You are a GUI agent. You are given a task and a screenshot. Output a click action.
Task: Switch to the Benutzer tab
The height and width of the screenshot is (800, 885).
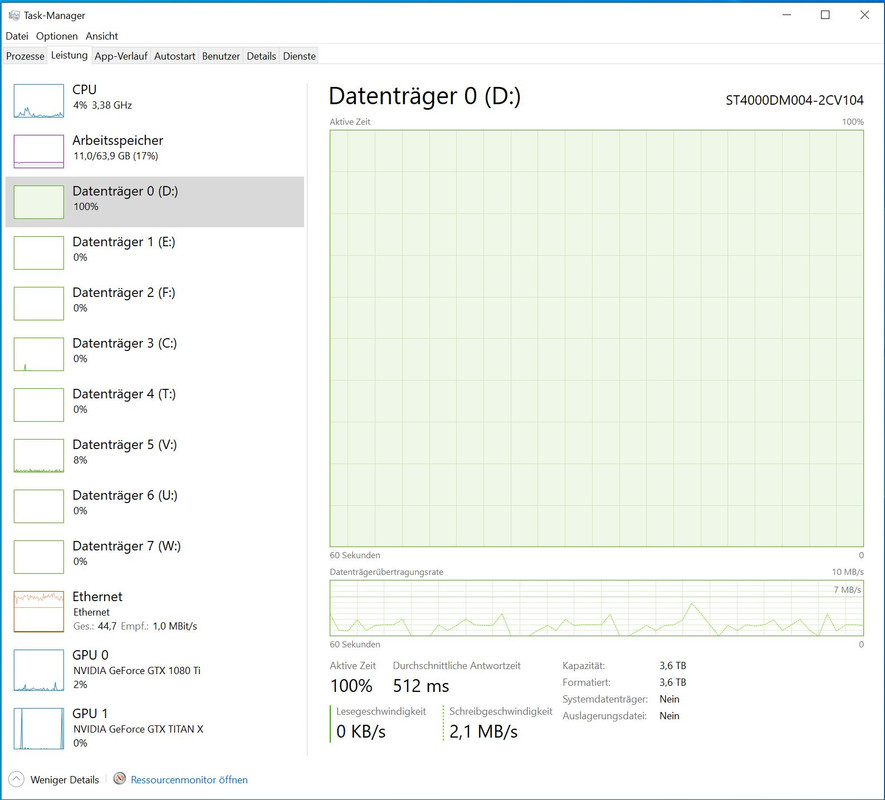pyautogui.click(x=221, y=56)
